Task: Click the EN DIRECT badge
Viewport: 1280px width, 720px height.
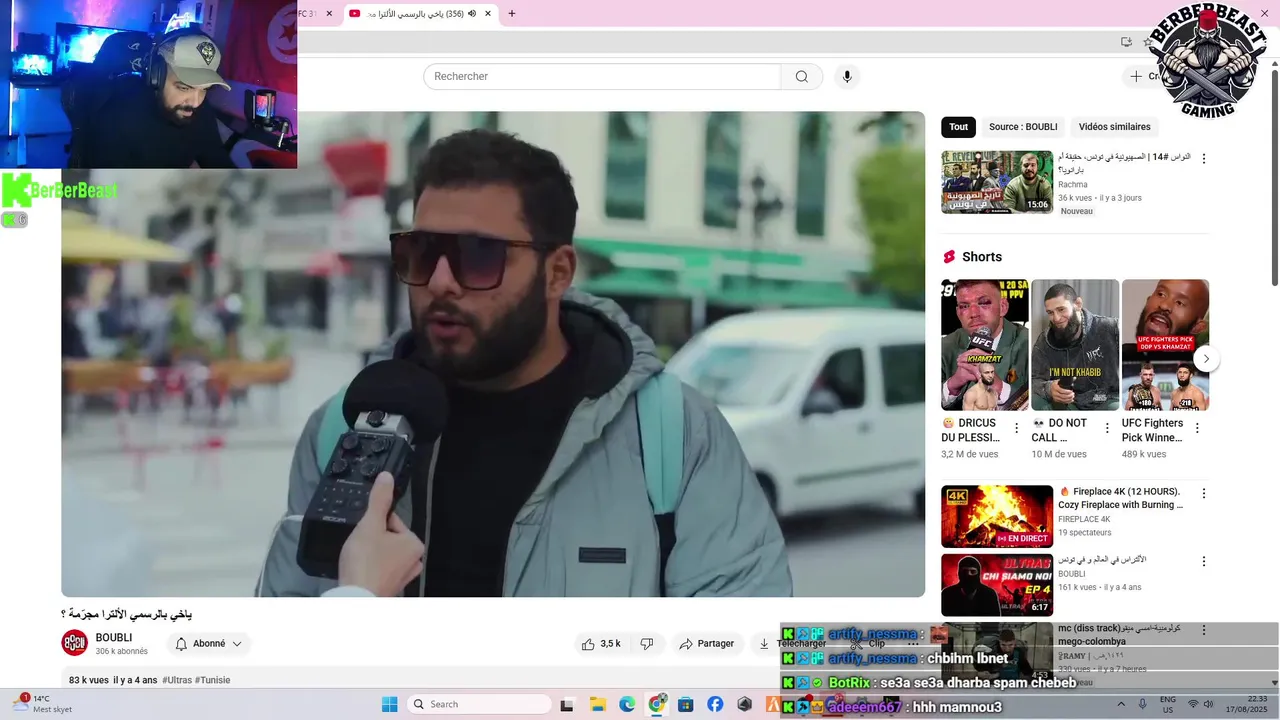Action: [x=1021, y=538]
